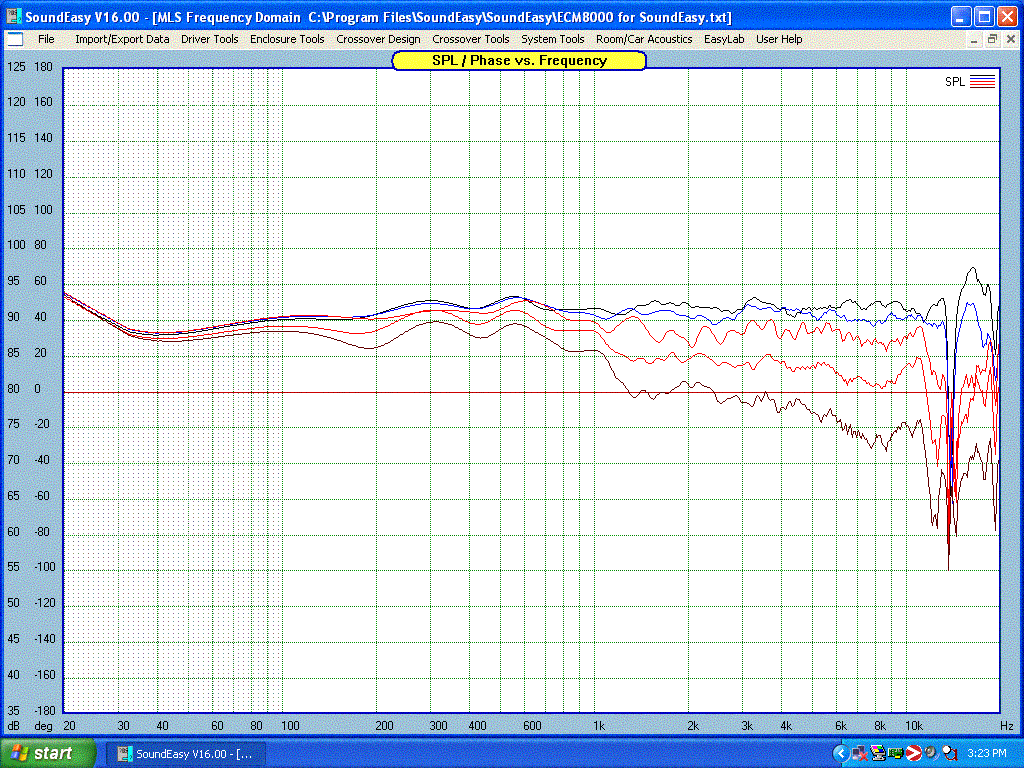The image size is (1024, 768).
Task: Open the Crossover Tools menu
Action: click(x=471, y=39)
